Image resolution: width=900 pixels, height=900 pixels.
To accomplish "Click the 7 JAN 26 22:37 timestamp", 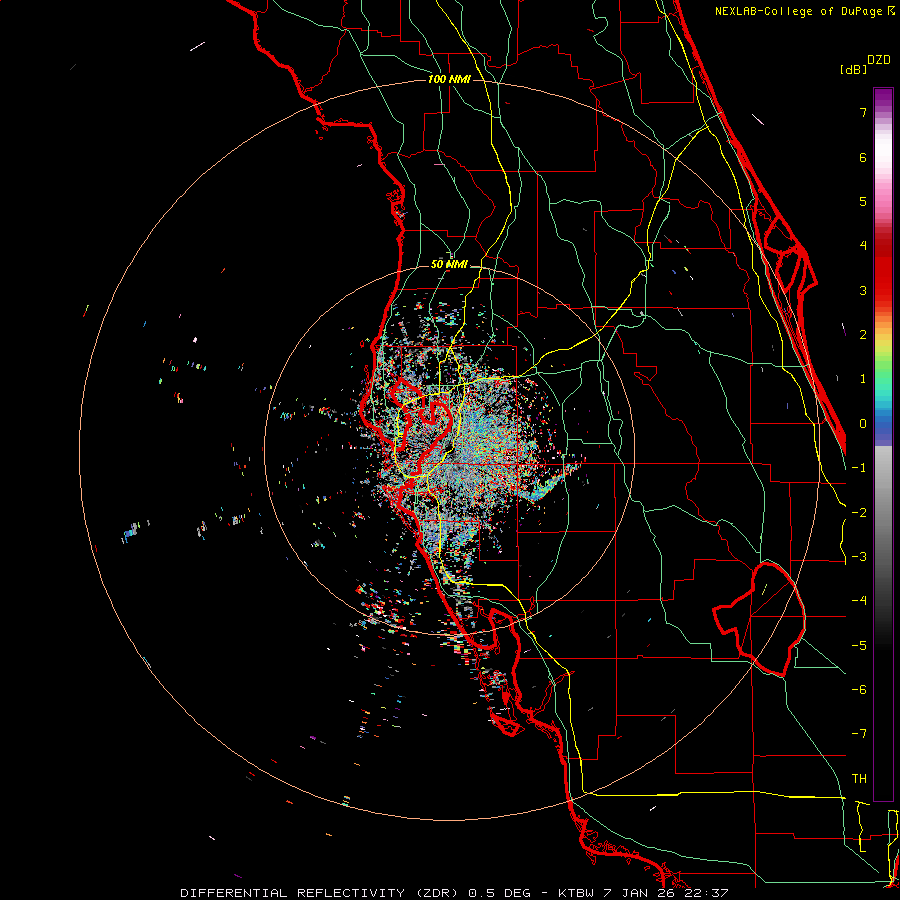I will click(x=666, y=893).
